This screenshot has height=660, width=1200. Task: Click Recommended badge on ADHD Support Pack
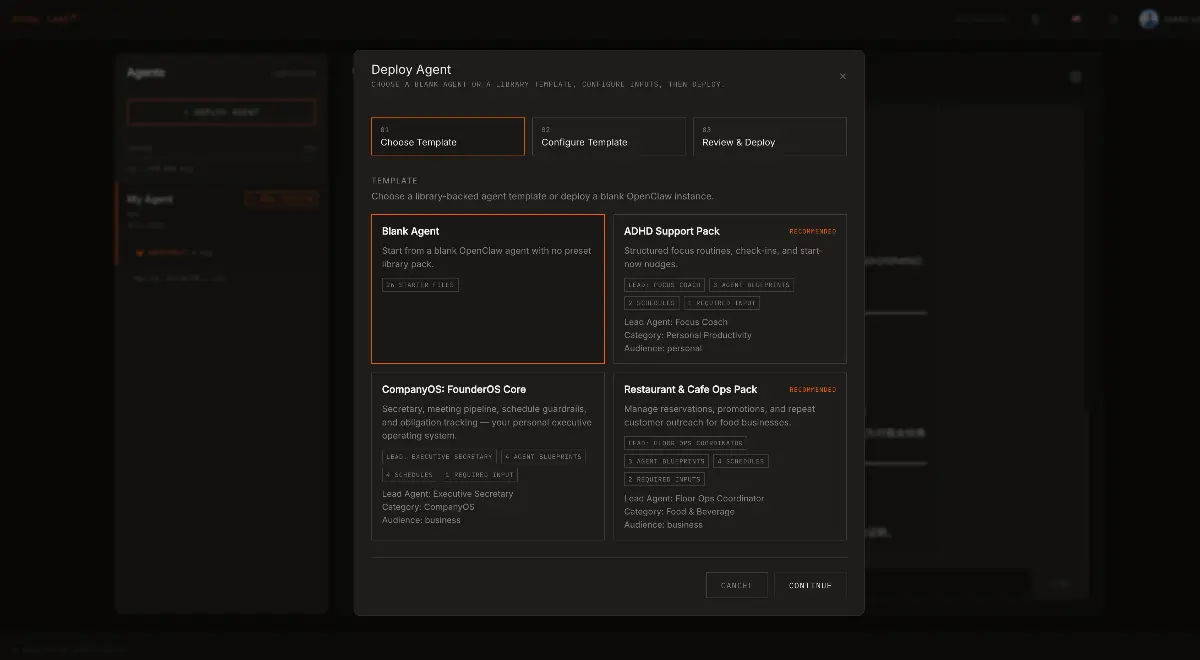click(812, 231)
